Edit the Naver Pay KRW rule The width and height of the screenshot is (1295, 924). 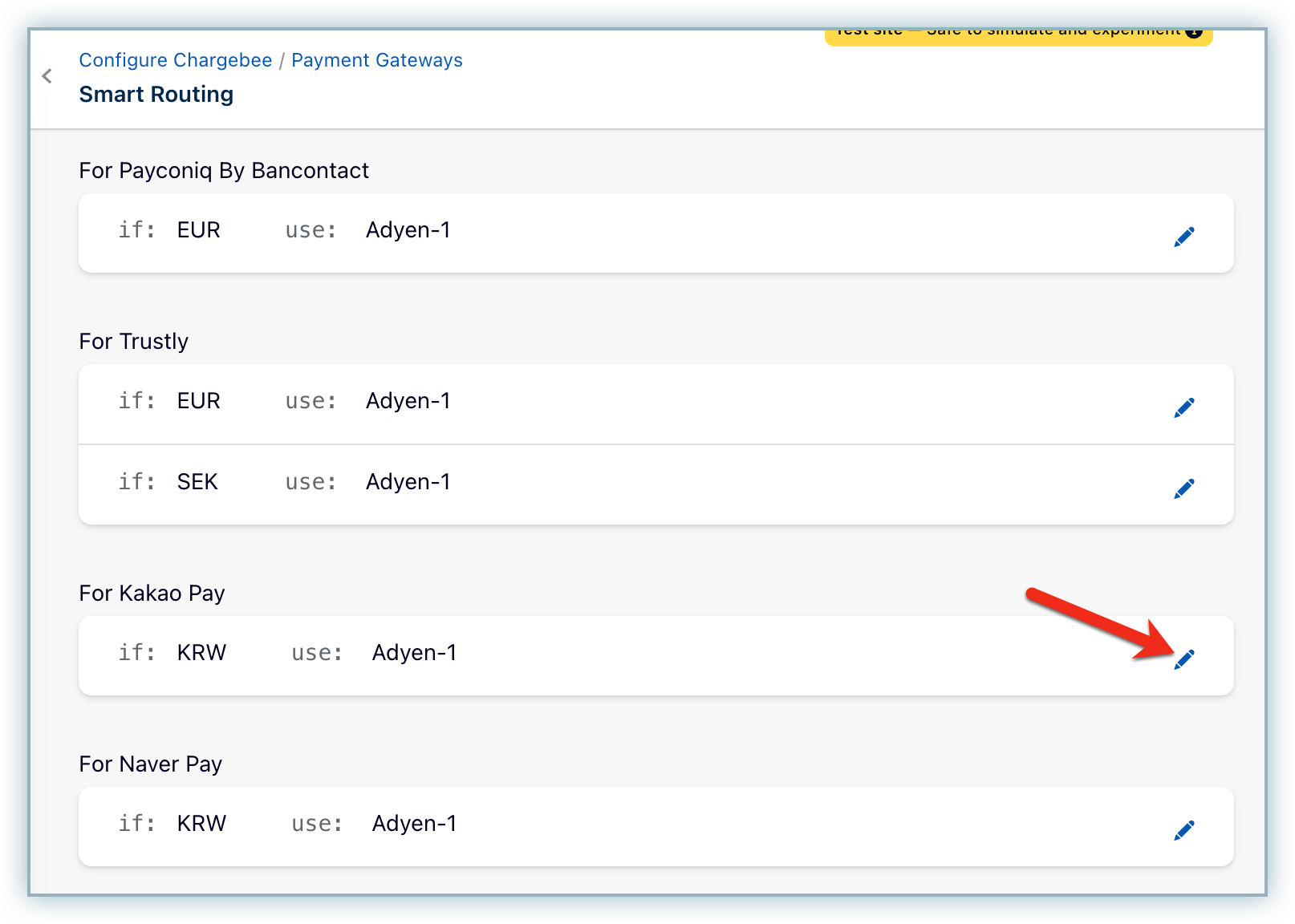pyautogui.click(x=1184, y=830)
